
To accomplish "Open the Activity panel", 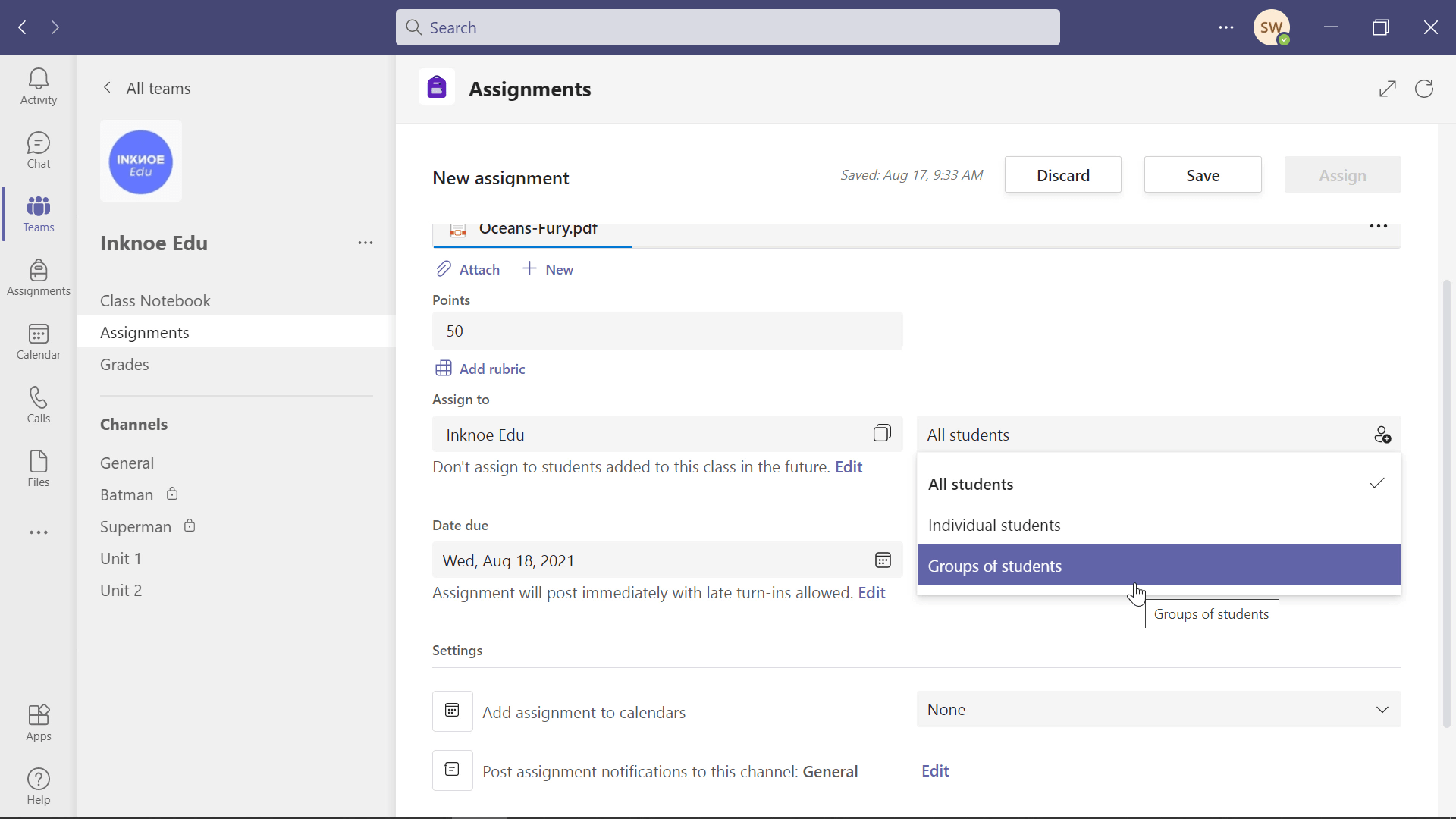I will click(x=38, y=85).
